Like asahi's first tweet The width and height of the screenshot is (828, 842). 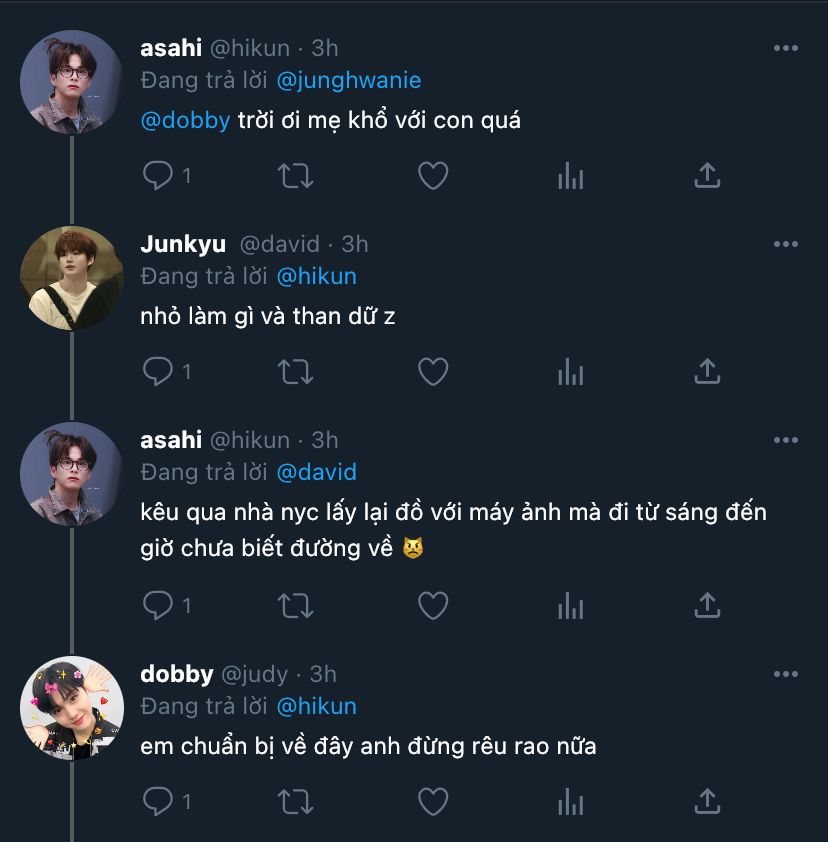coord(432,177)
